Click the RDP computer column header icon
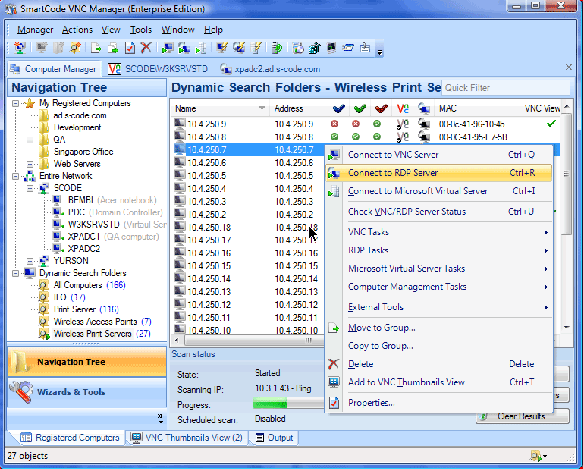The image size is (583, 469). tap(424, 109)
